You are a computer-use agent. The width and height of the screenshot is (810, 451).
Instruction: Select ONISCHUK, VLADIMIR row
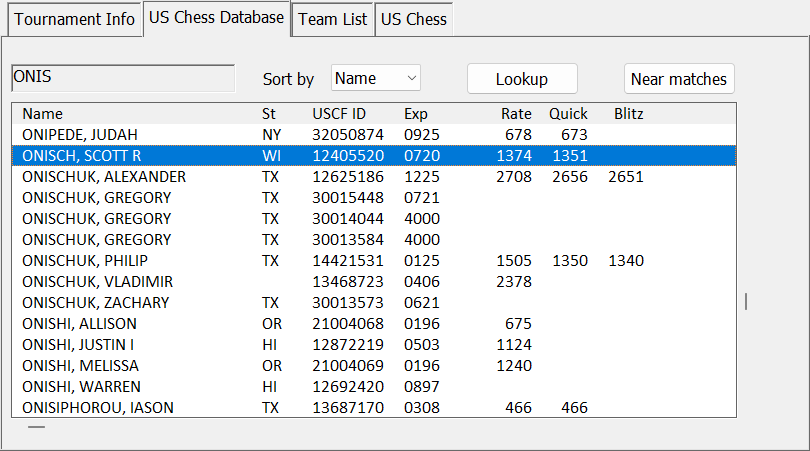tap(97, 282)
